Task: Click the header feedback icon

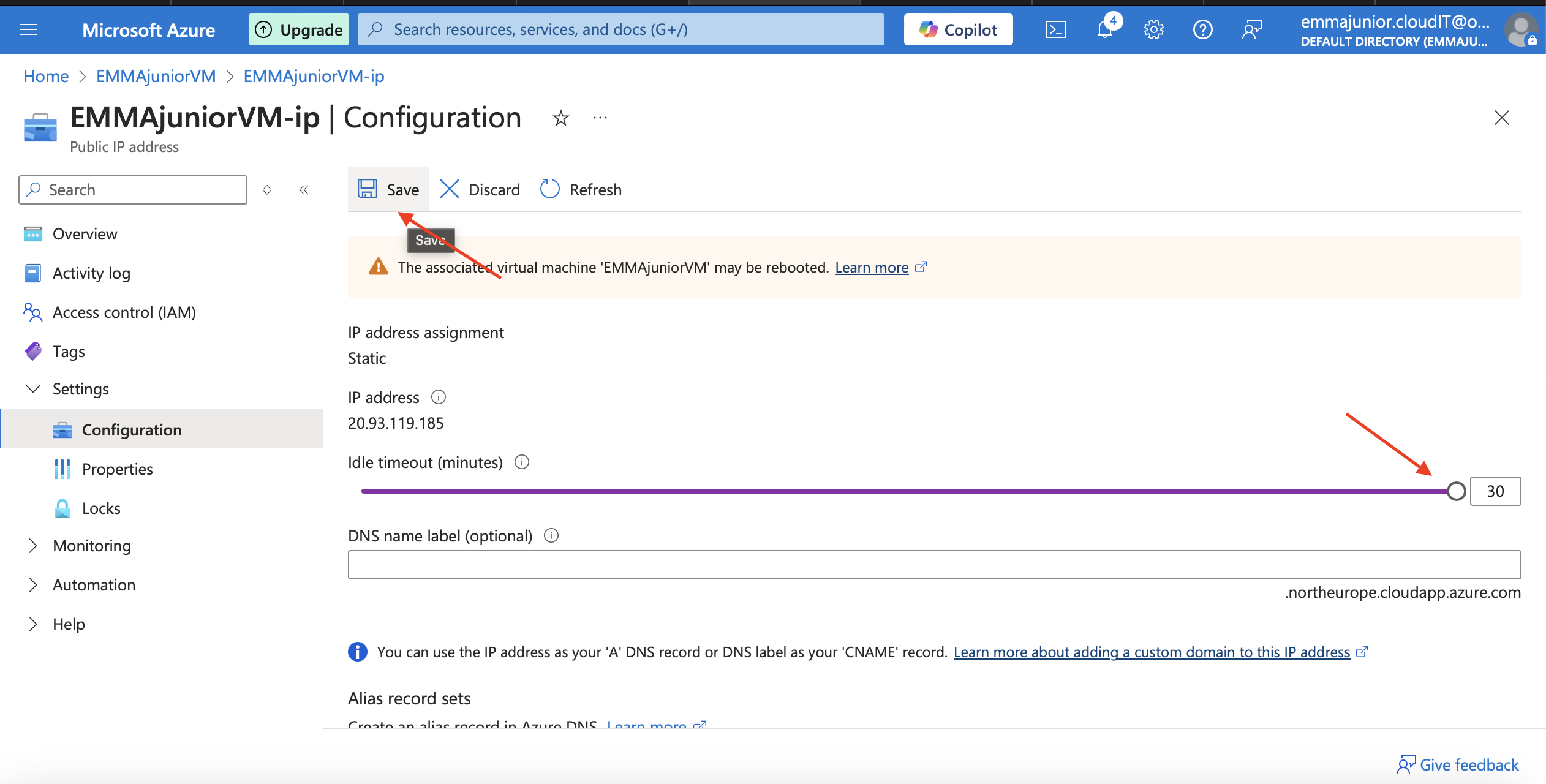Action: tap(1252, 29)
